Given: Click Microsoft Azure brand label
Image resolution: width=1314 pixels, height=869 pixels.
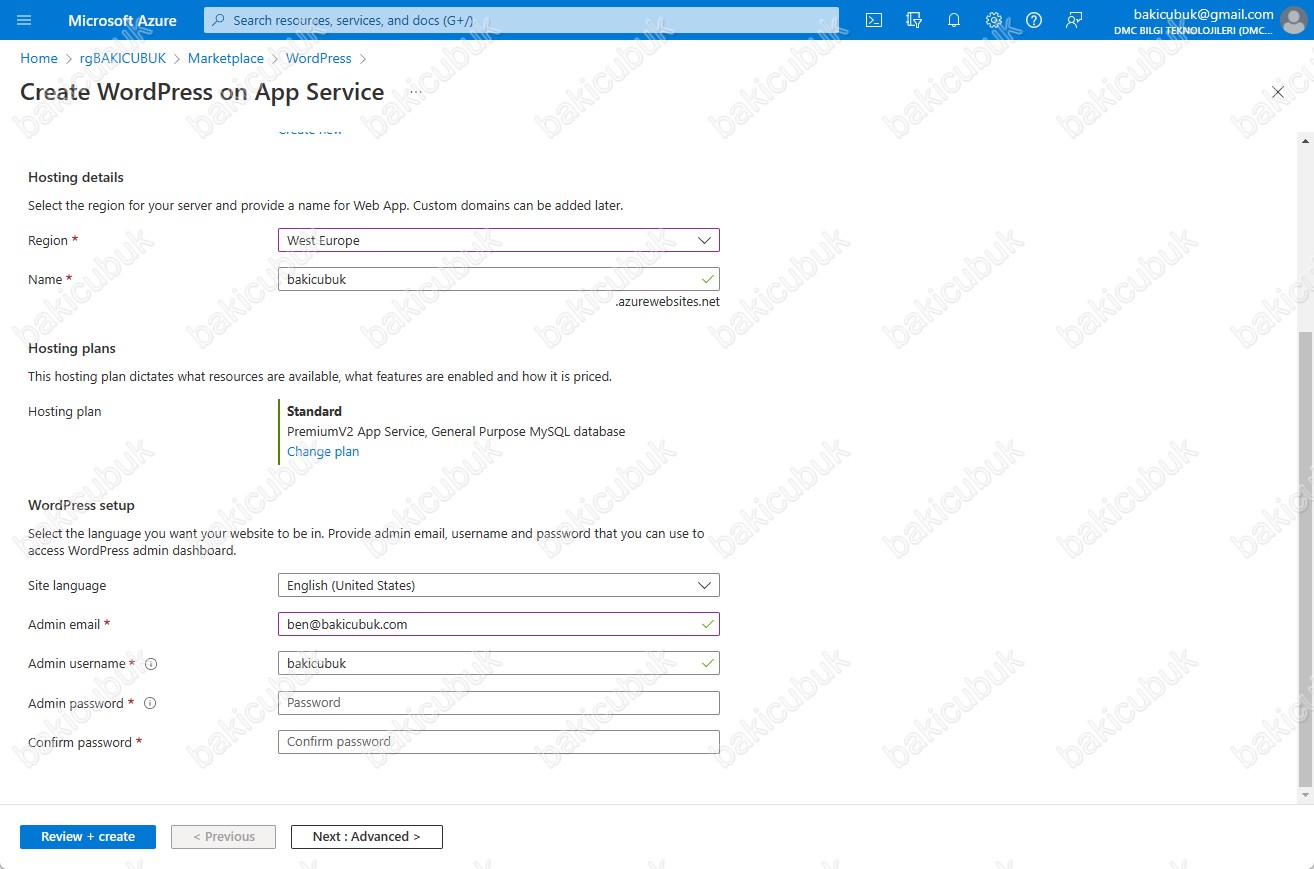Looking at the screenshot, I should tap(122, 20).
